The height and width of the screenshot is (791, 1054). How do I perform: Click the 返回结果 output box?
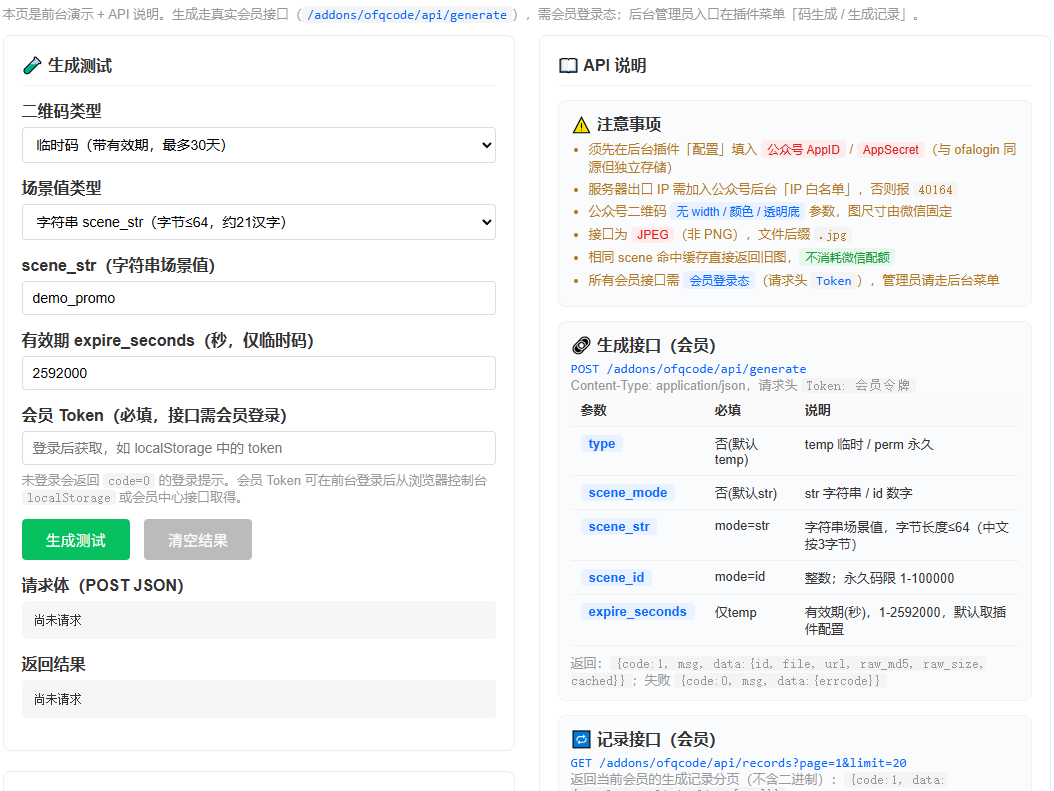[259, 699]
